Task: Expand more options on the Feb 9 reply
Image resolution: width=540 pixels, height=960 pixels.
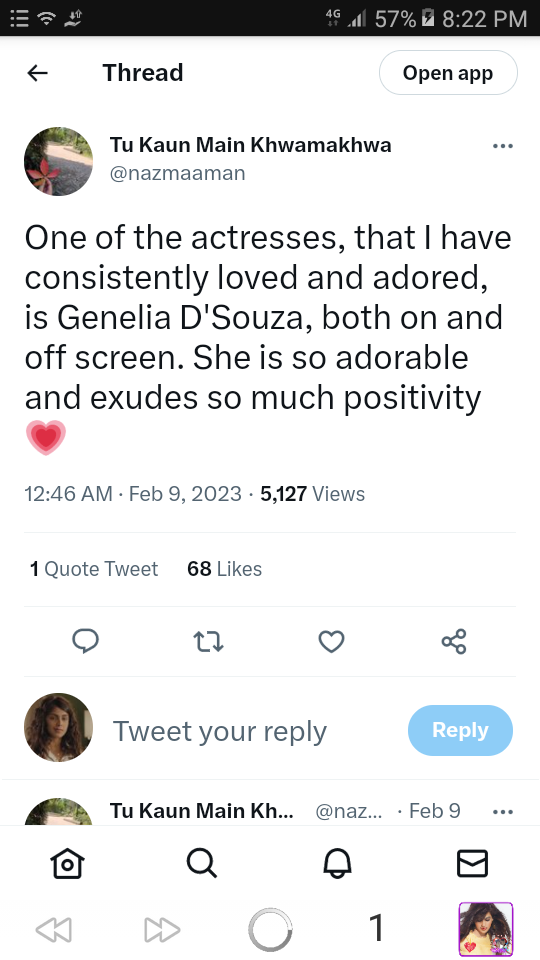Action: tap(503, 812)
